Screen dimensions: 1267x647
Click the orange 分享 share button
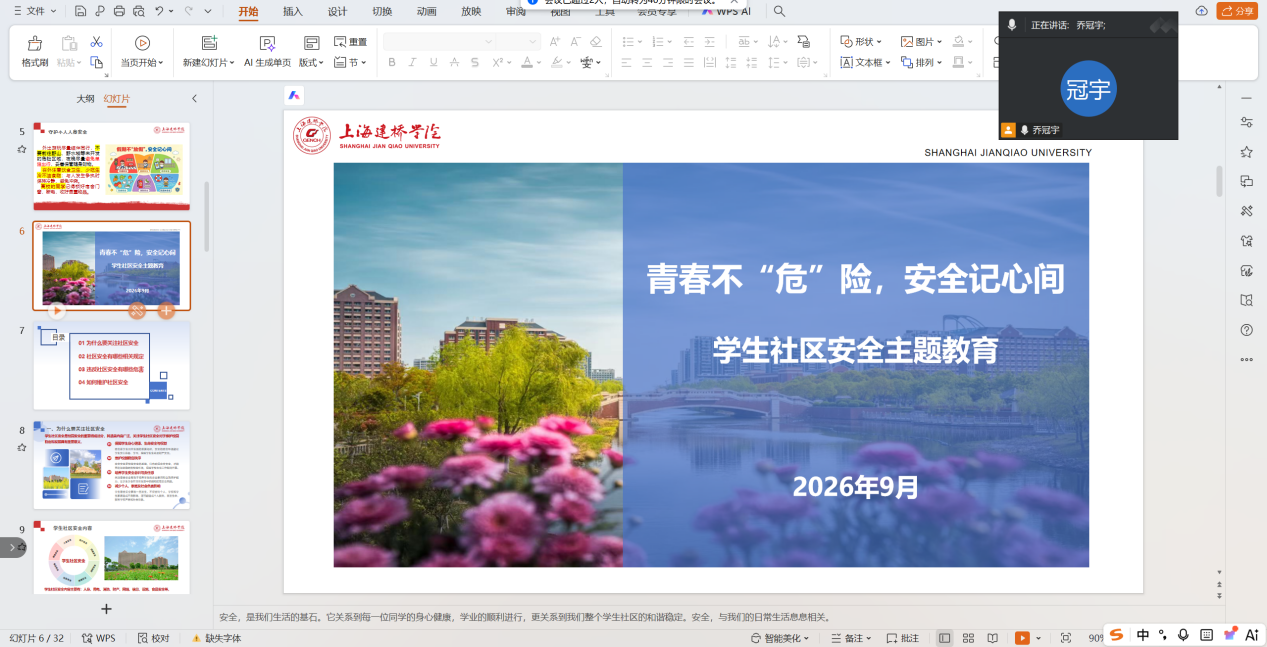[1237, 11]
